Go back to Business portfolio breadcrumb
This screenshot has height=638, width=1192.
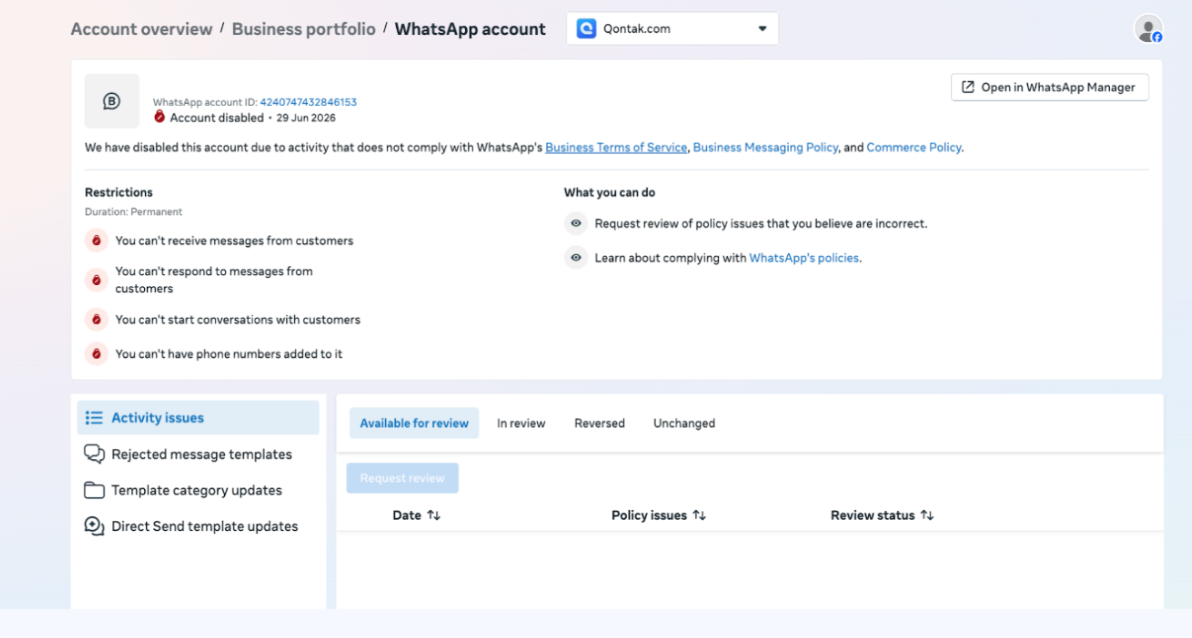click(x=303, y=29)
